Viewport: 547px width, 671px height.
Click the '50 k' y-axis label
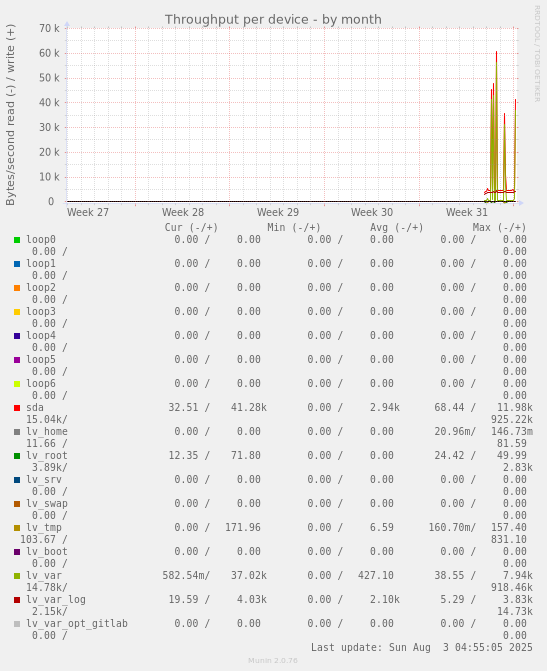50,78
